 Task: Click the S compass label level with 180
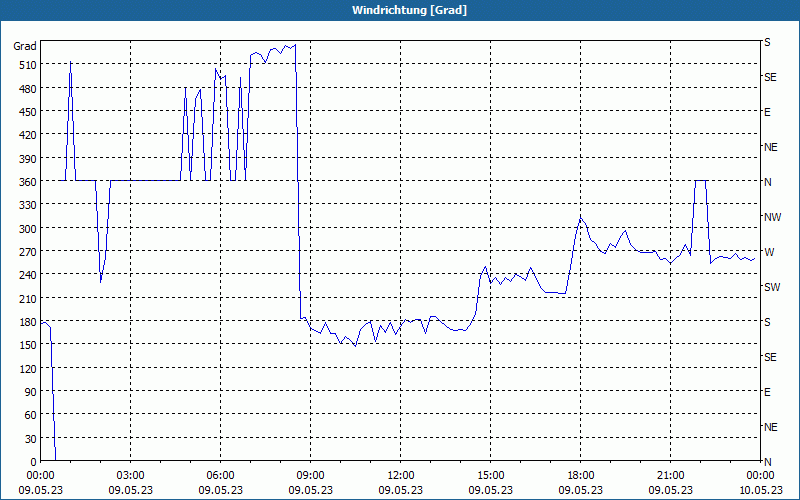[767, 322]
